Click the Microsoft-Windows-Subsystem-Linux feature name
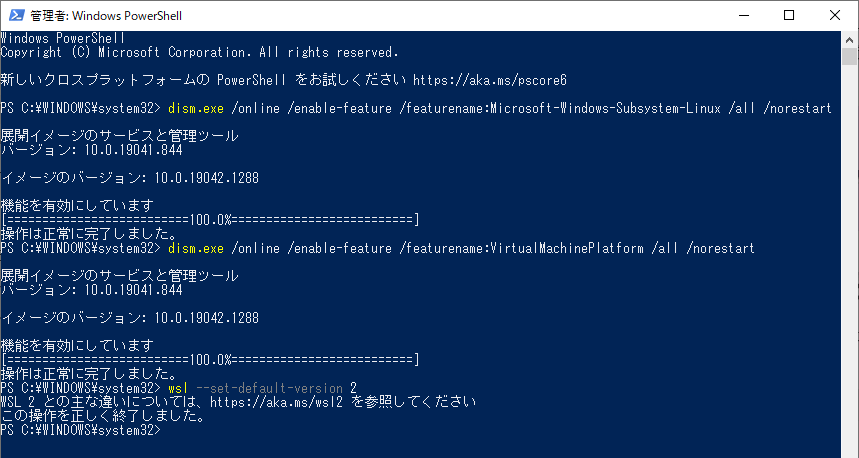The height and width of the screenshot is (458, 859). point(605,108)
